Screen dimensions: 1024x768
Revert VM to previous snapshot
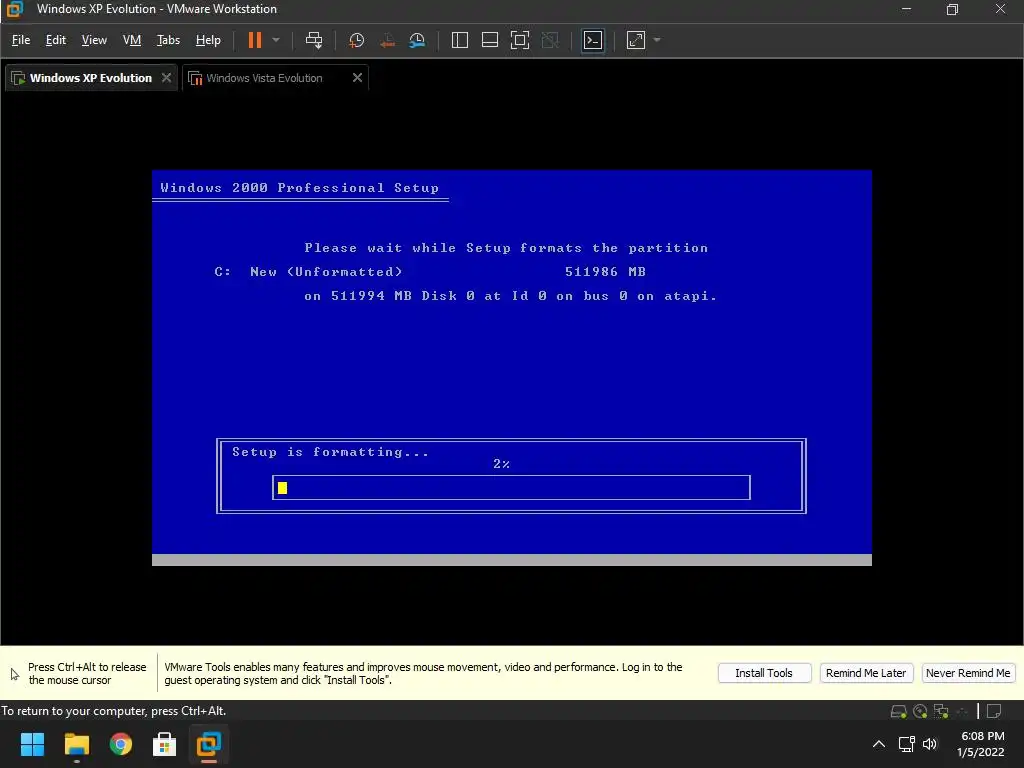click(387, 40)
